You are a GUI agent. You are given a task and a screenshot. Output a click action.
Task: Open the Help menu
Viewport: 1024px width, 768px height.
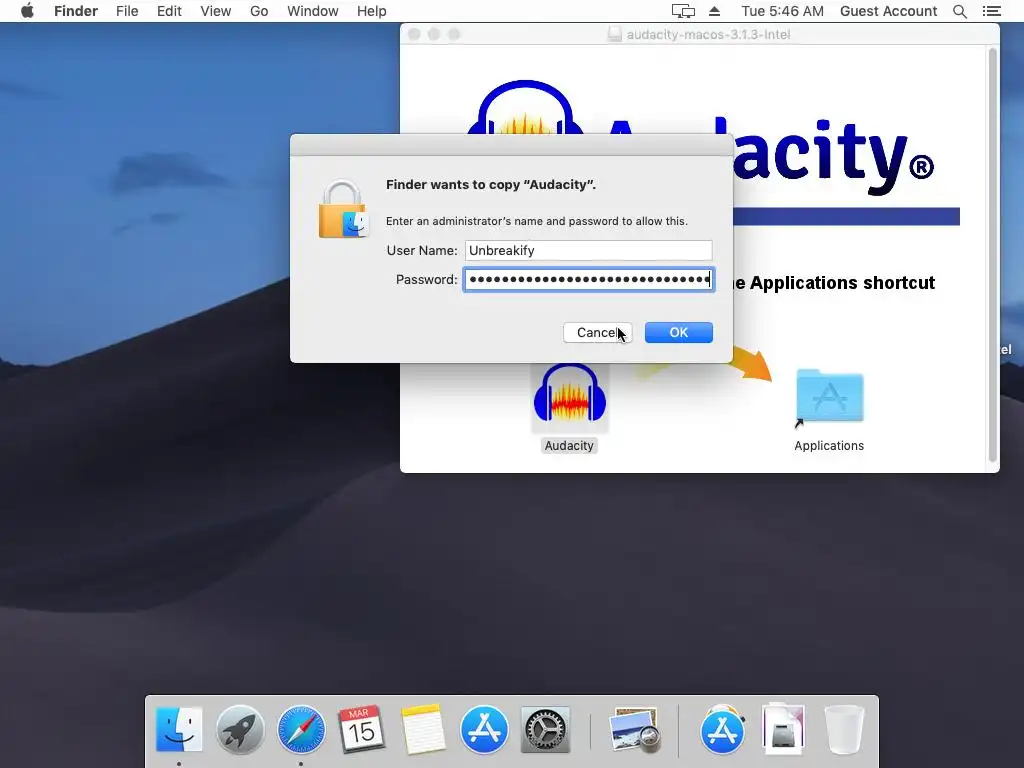click(x=372, y=11)
